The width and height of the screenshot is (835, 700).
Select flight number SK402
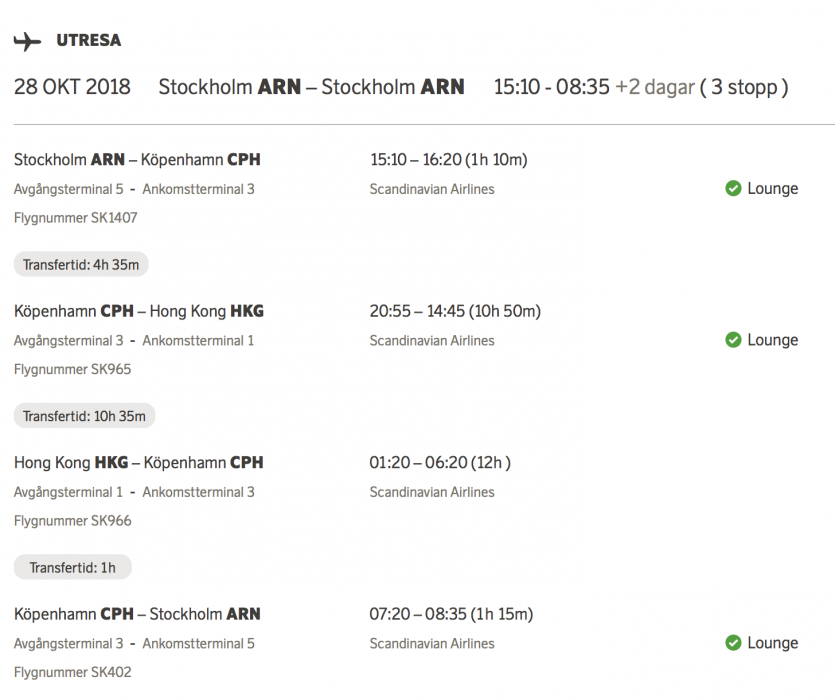(x=72, y=672)
